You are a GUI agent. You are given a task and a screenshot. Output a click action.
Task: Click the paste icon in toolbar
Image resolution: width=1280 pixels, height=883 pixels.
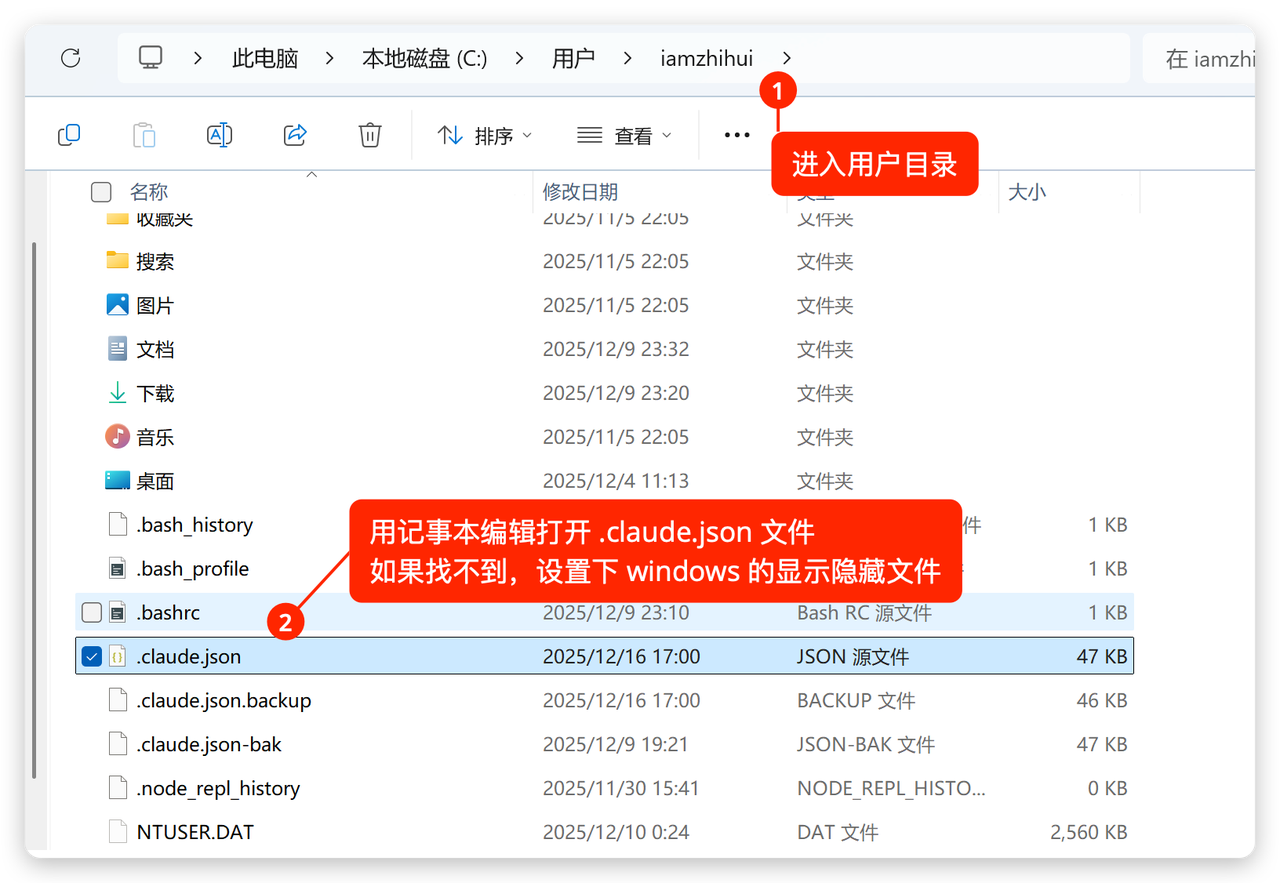click(x=145, y=135)
